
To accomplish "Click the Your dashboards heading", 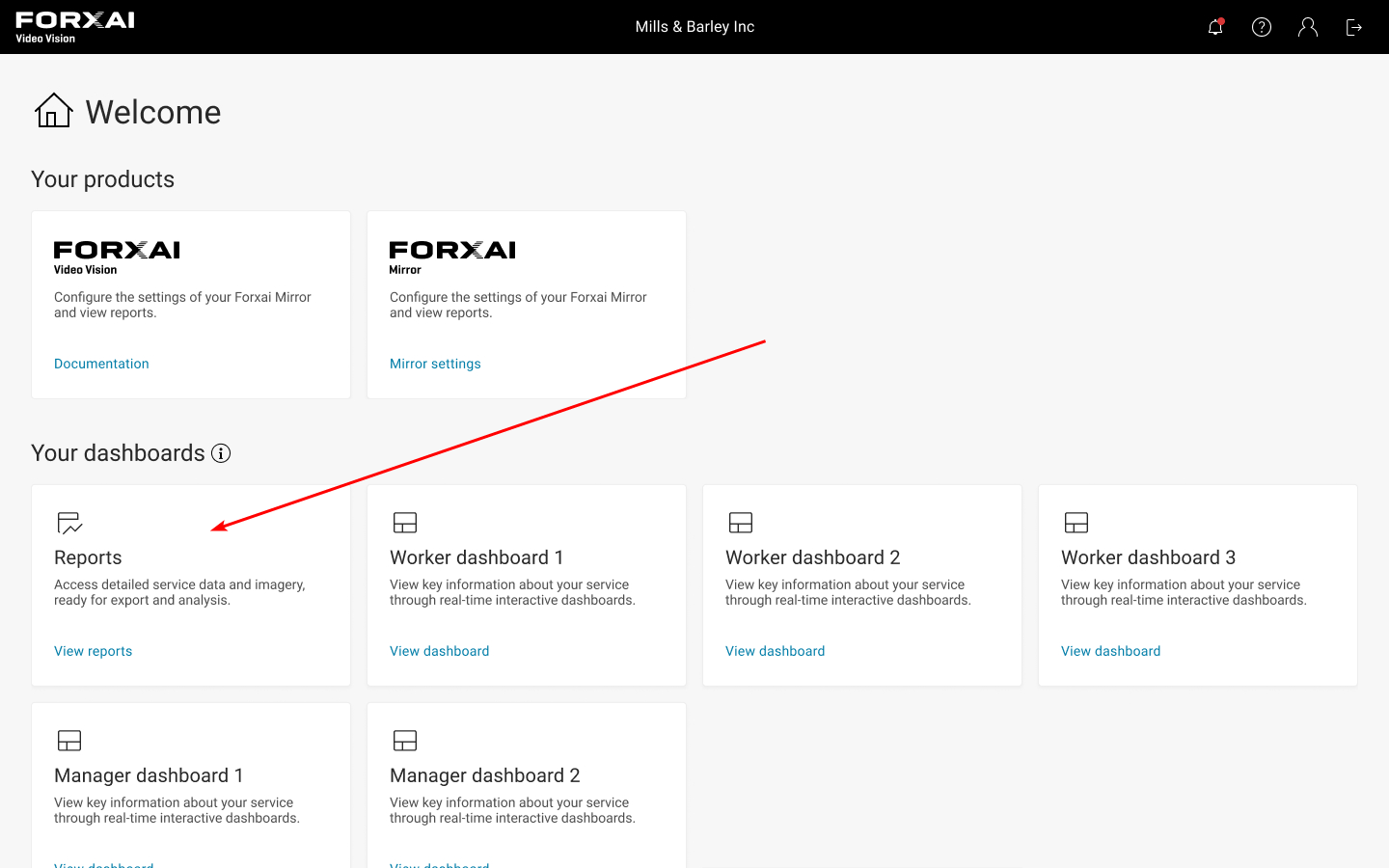I will pyautogui.click(x=118, y=453).
